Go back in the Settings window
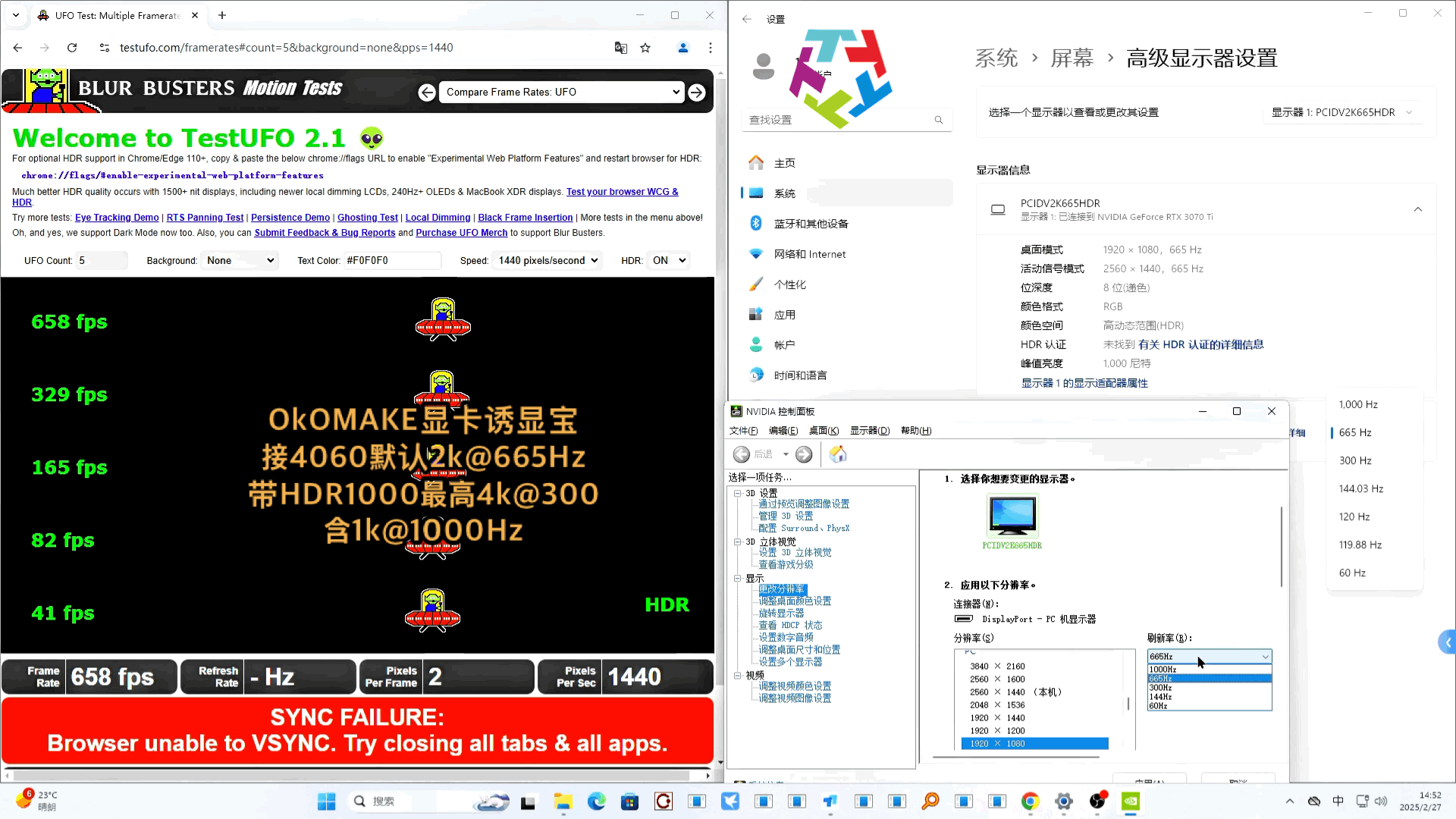The image size is (1456, 819). [x=747, y=19]
